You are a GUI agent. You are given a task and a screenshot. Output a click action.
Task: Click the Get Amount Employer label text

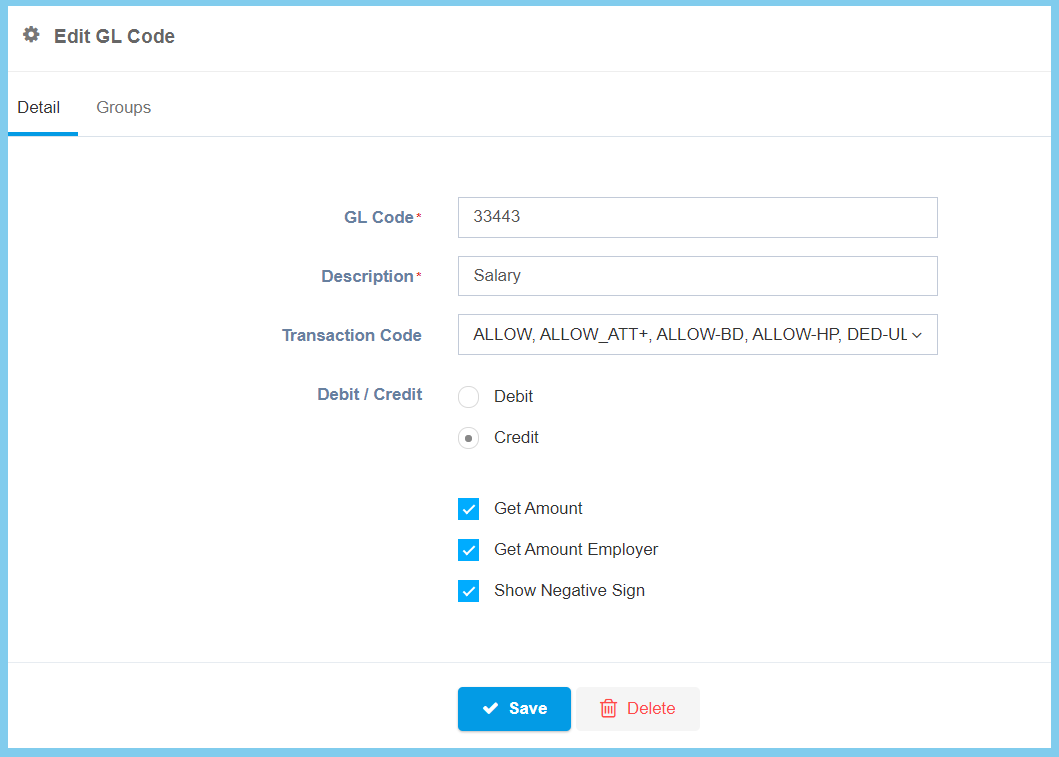pos(576,549)
